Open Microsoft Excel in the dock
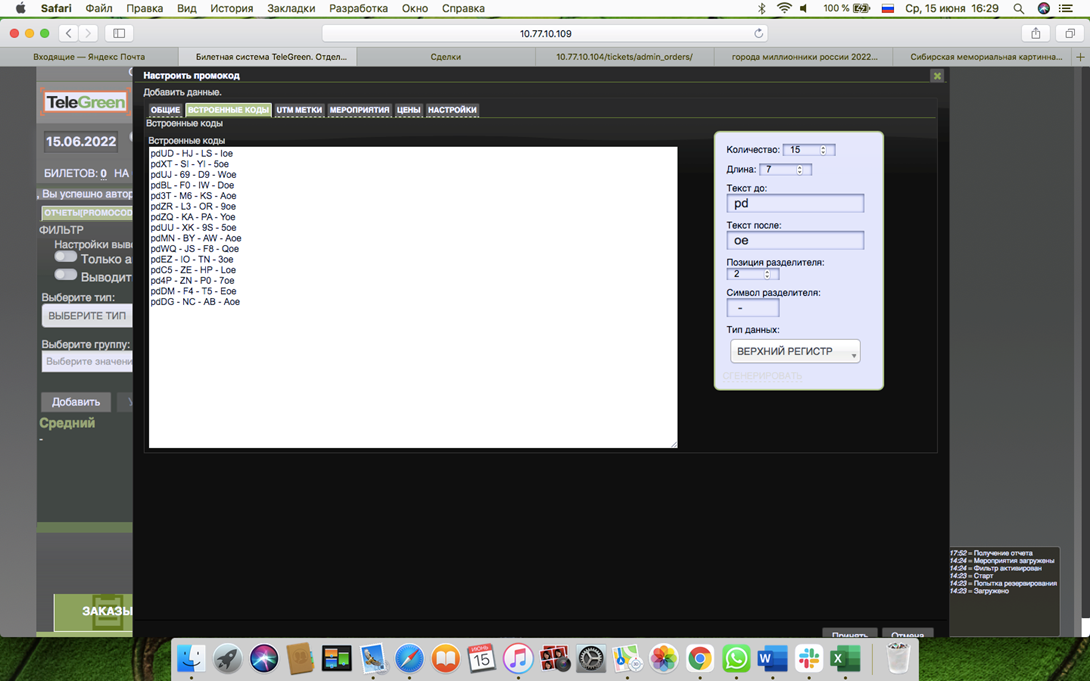The image size is (1090, 681). pyautogui.click(x=845, y=658)
